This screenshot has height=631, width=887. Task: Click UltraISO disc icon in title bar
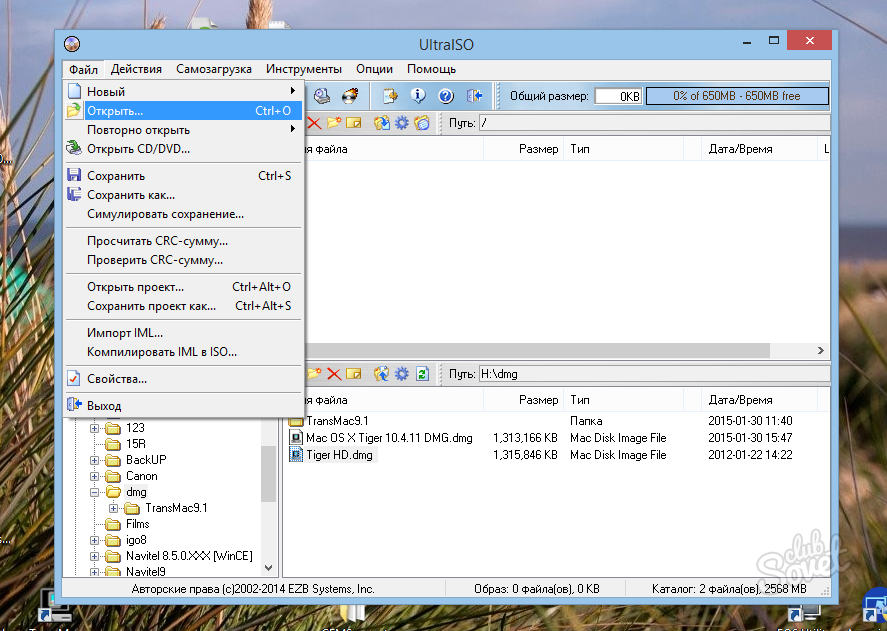(72, 44)
